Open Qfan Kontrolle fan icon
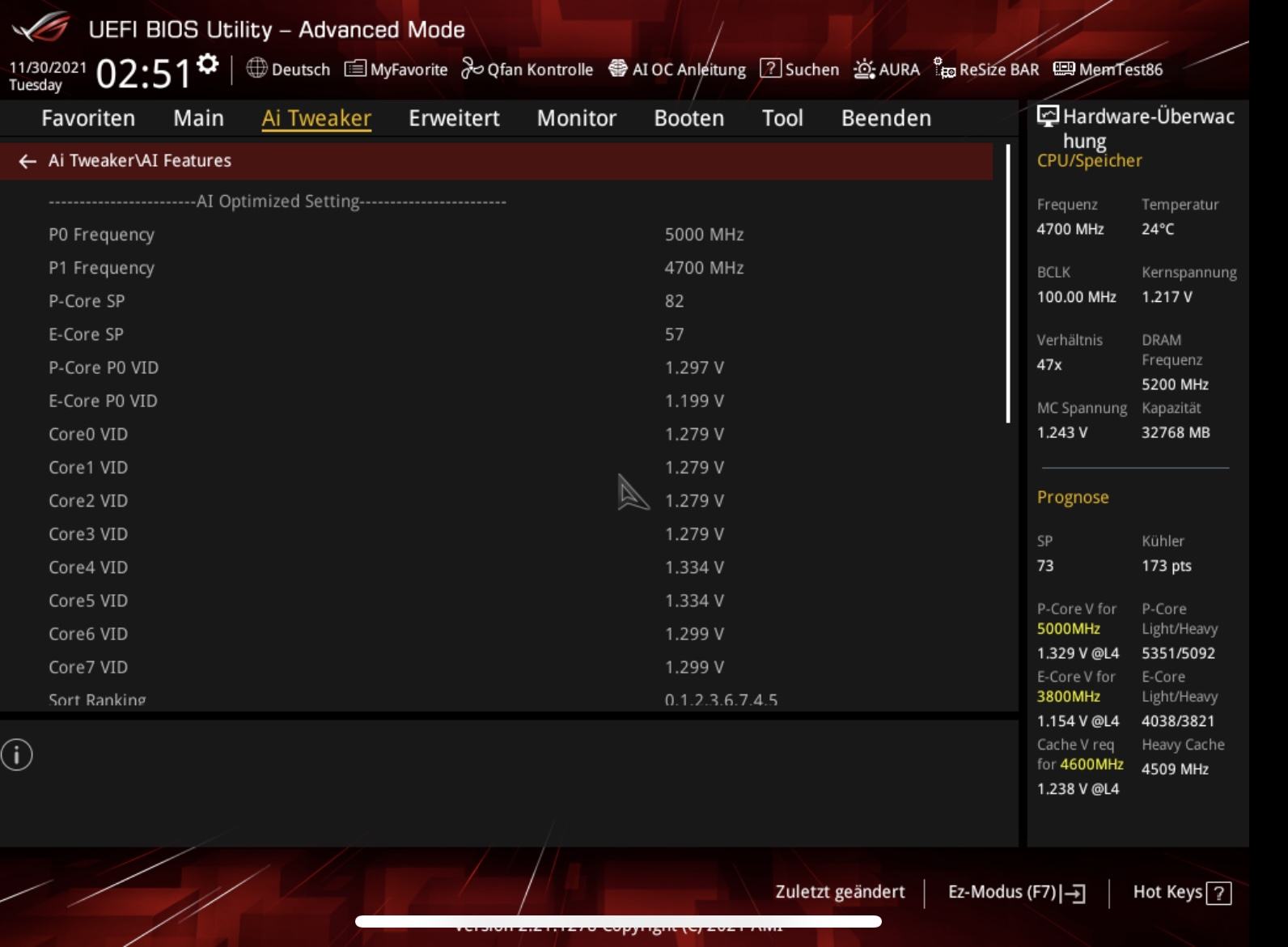Image resolution: width=1288 pixels, height=947 pixels. click(x=472, y=69)
